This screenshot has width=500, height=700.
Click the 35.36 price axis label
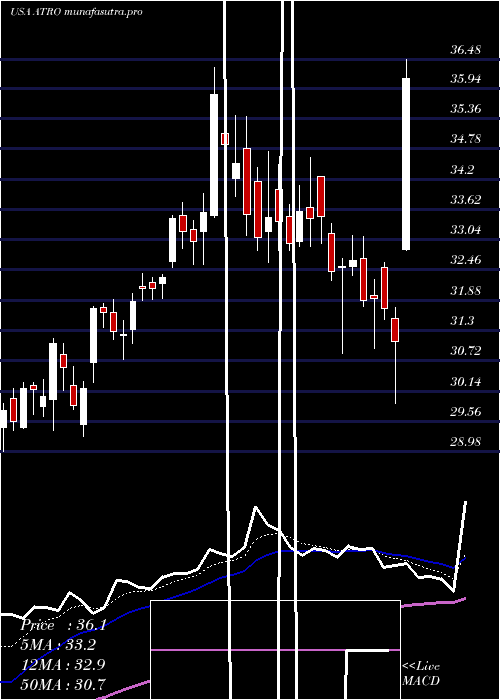coord(466,109)
